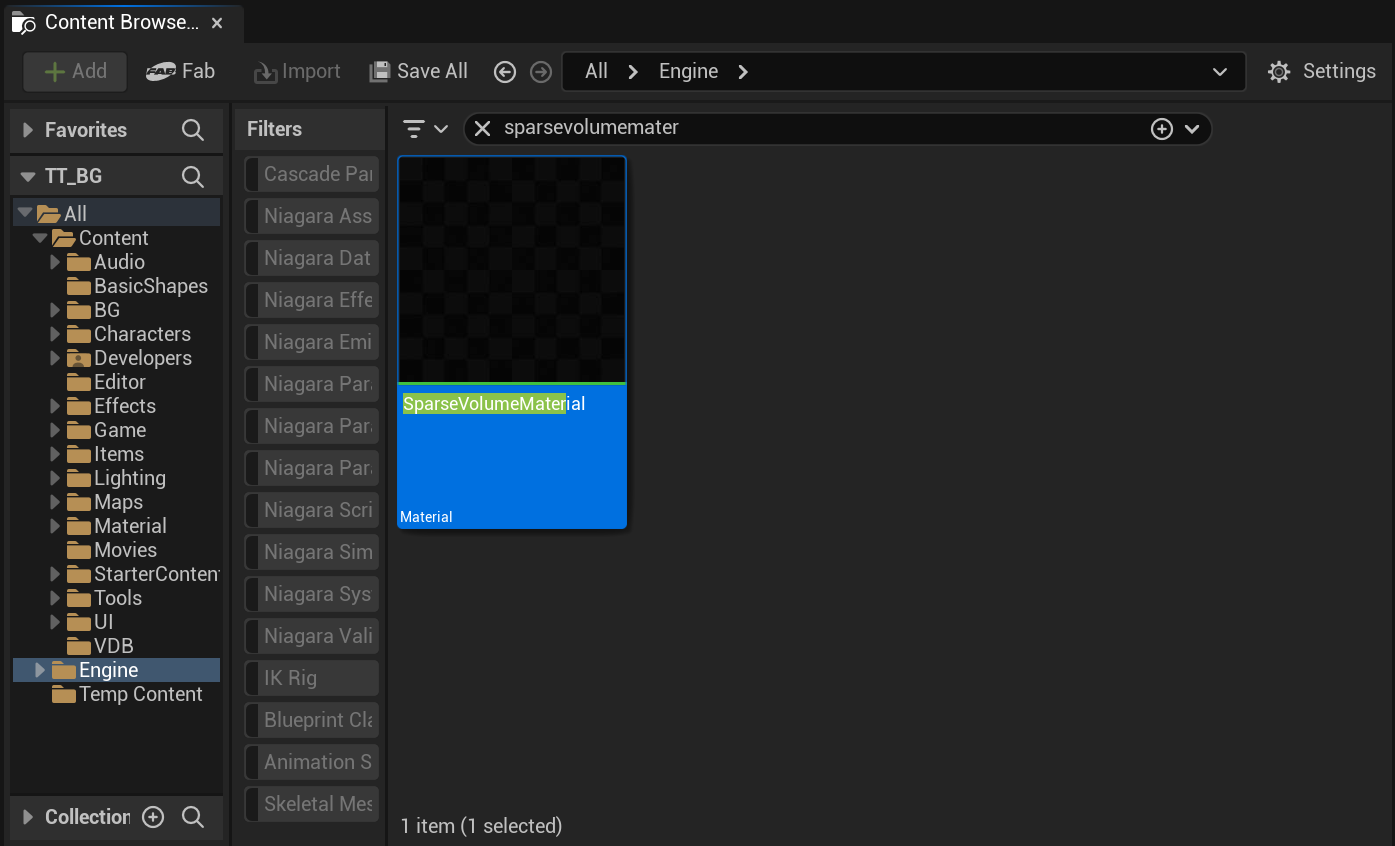Screen dimensions: 1395x846
Task: Open the path history dropdown arrow
Action: pyautogui.click(x=1219, y=72)
